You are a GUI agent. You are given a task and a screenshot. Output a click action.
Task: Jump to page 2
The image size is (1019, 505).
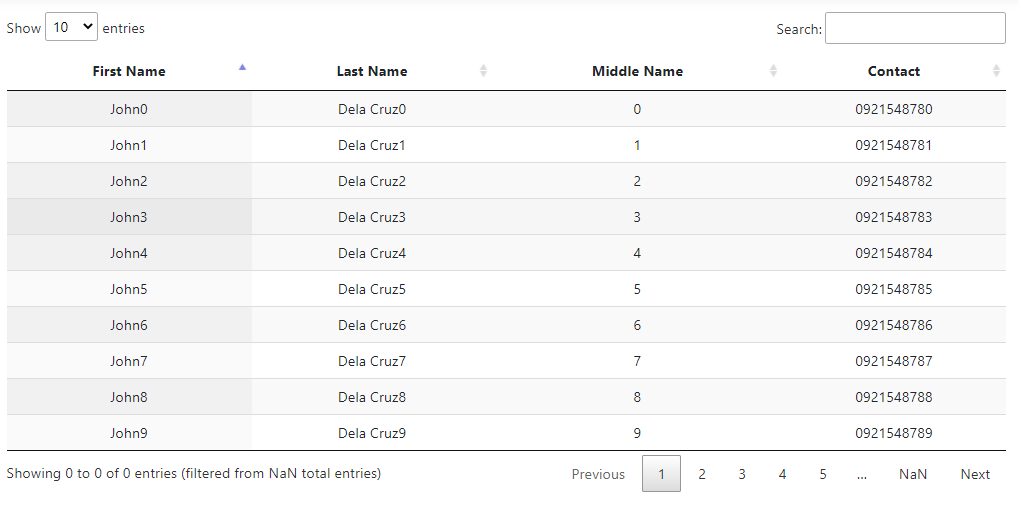702,475
